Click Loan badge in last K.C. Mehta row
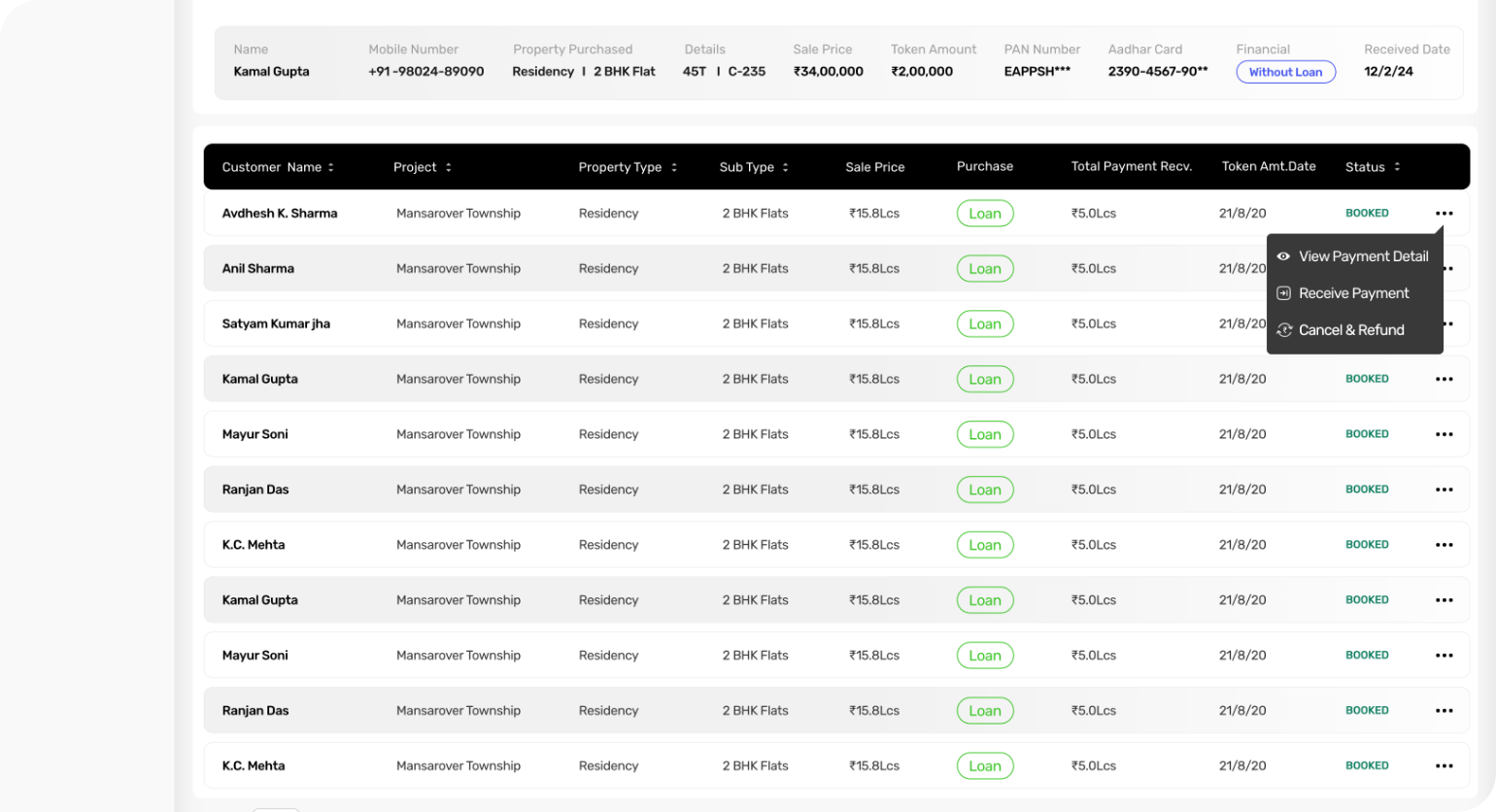The height and width of the screenshot is (812, 1496). (985, 766)
